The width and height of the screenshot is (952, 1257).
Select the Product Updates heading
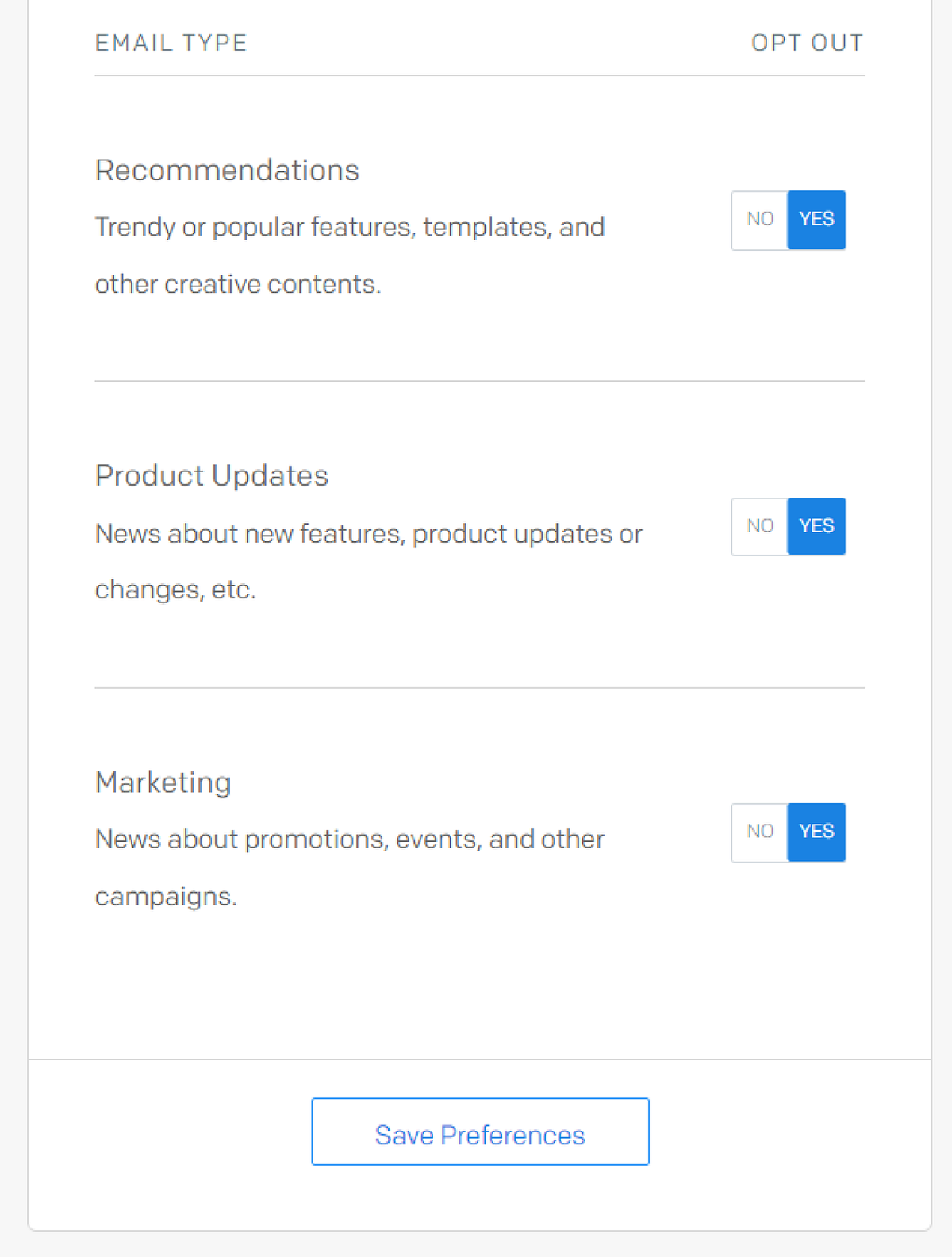click(x=211, y=476)
